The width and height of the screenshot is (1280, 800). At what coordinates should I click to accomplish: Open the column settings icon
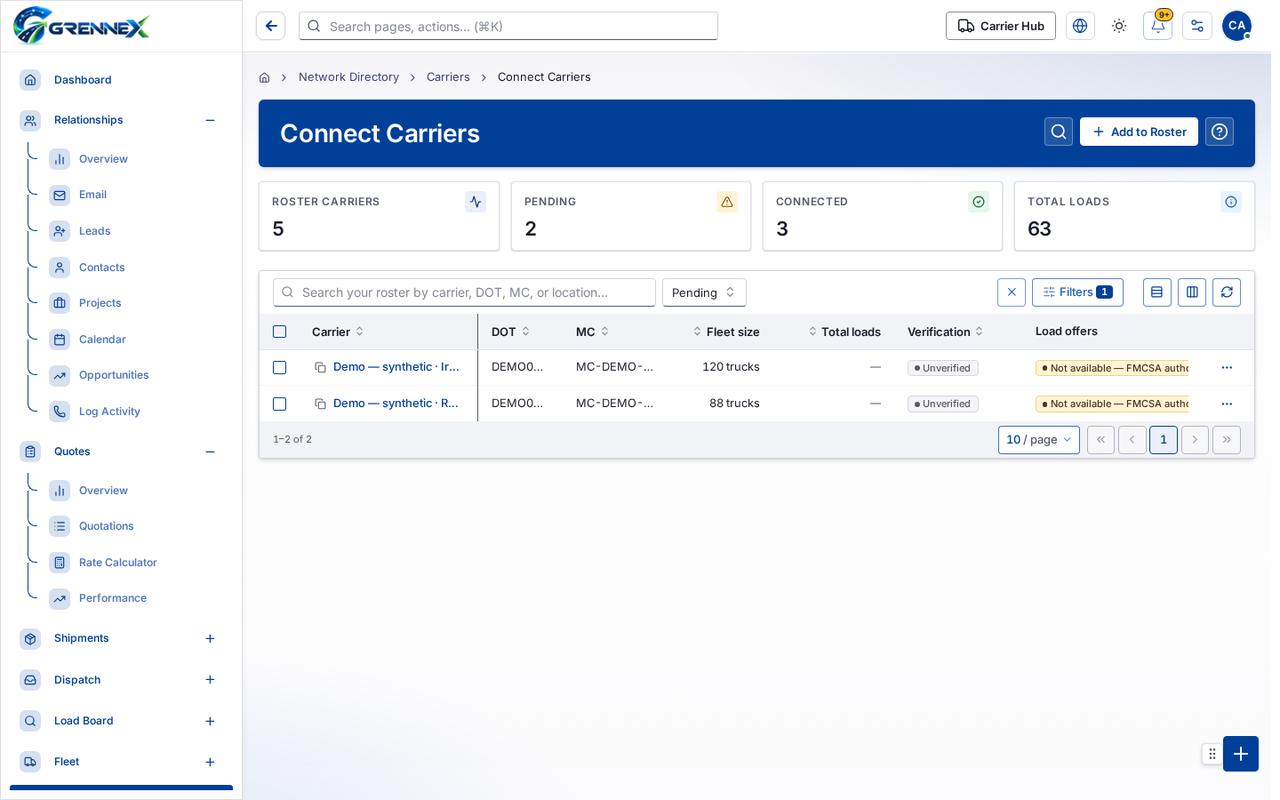[x=1192, y=292]
